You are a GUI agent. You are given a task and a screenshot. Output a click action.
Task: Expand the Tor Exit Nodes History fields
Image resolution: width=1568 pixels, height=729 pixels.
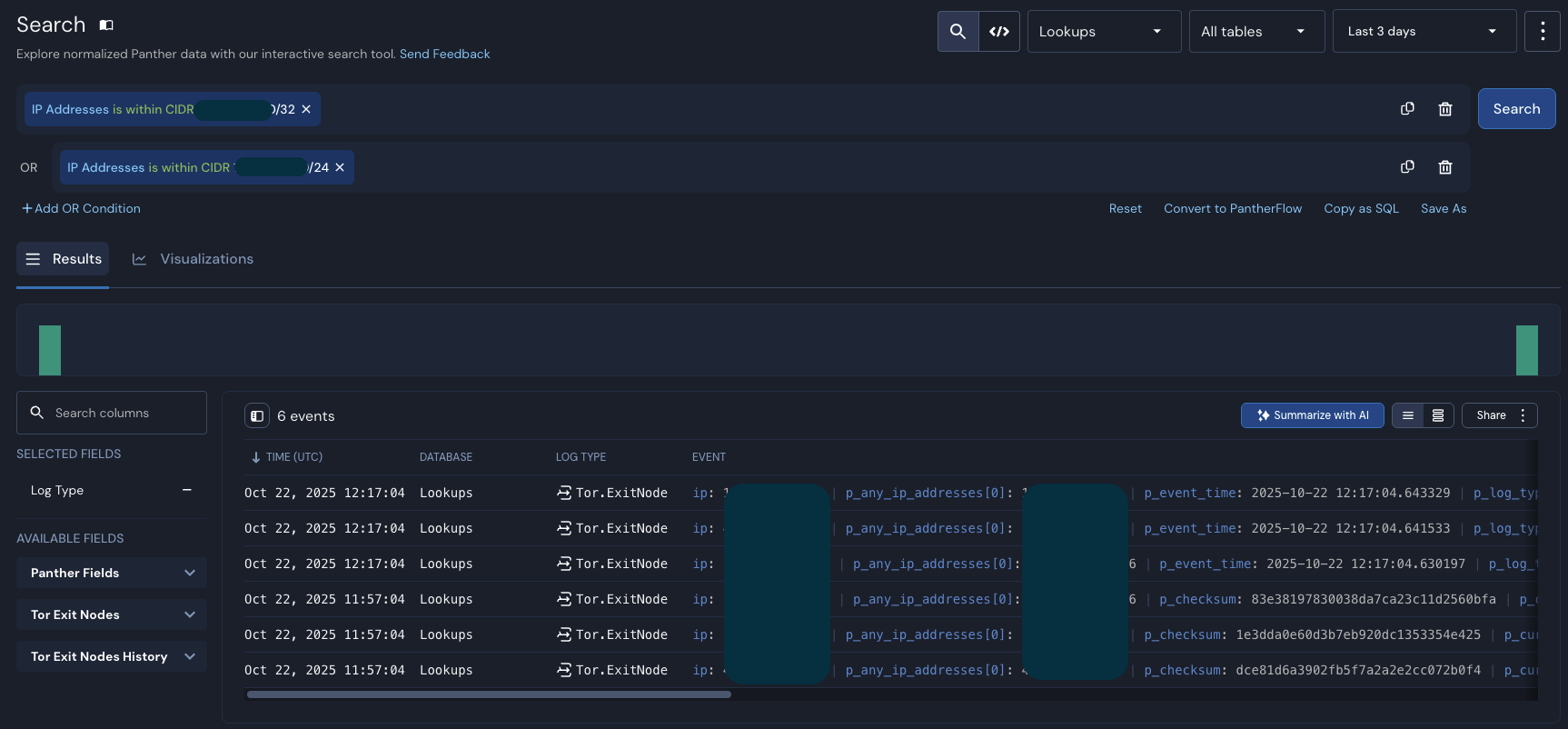pos(112,656)
